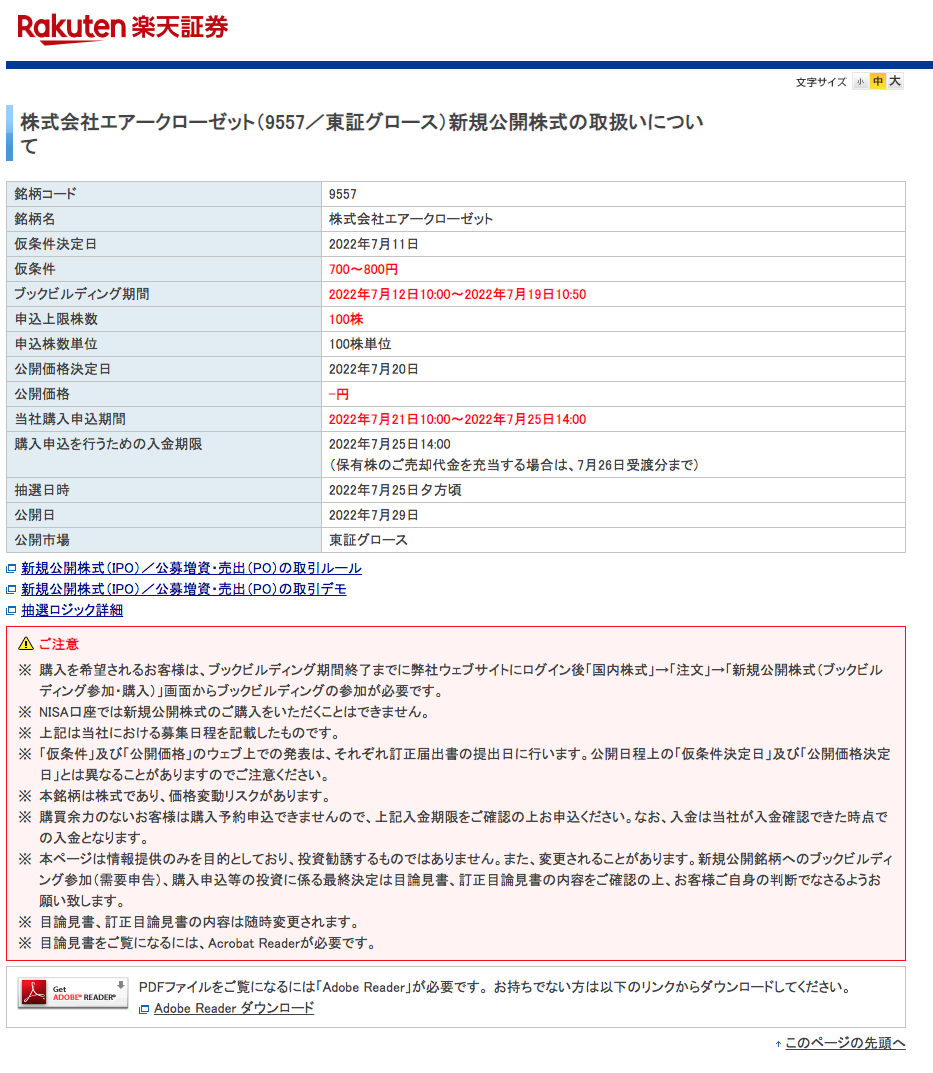This screenshot has width=933, height=1073.
Task: Click the red 700〜800円 仮条件 value
Action: (364, 269)
